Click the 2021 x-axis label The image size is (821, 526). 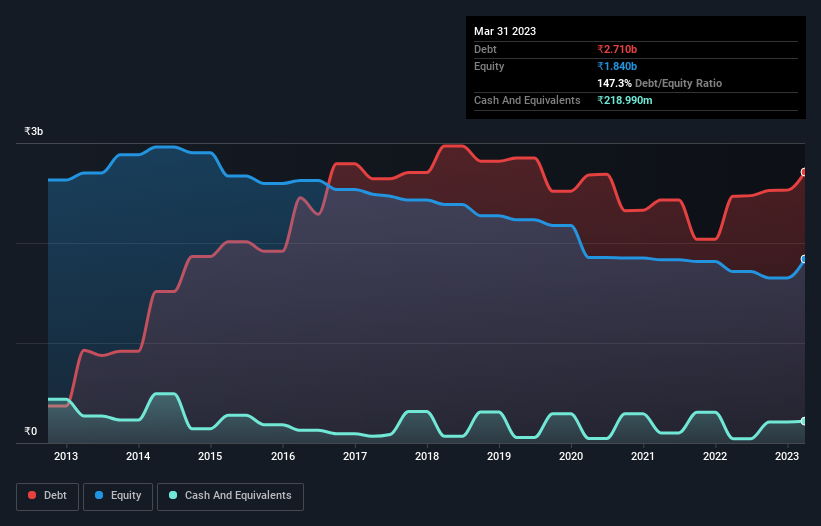pos(642,456)
